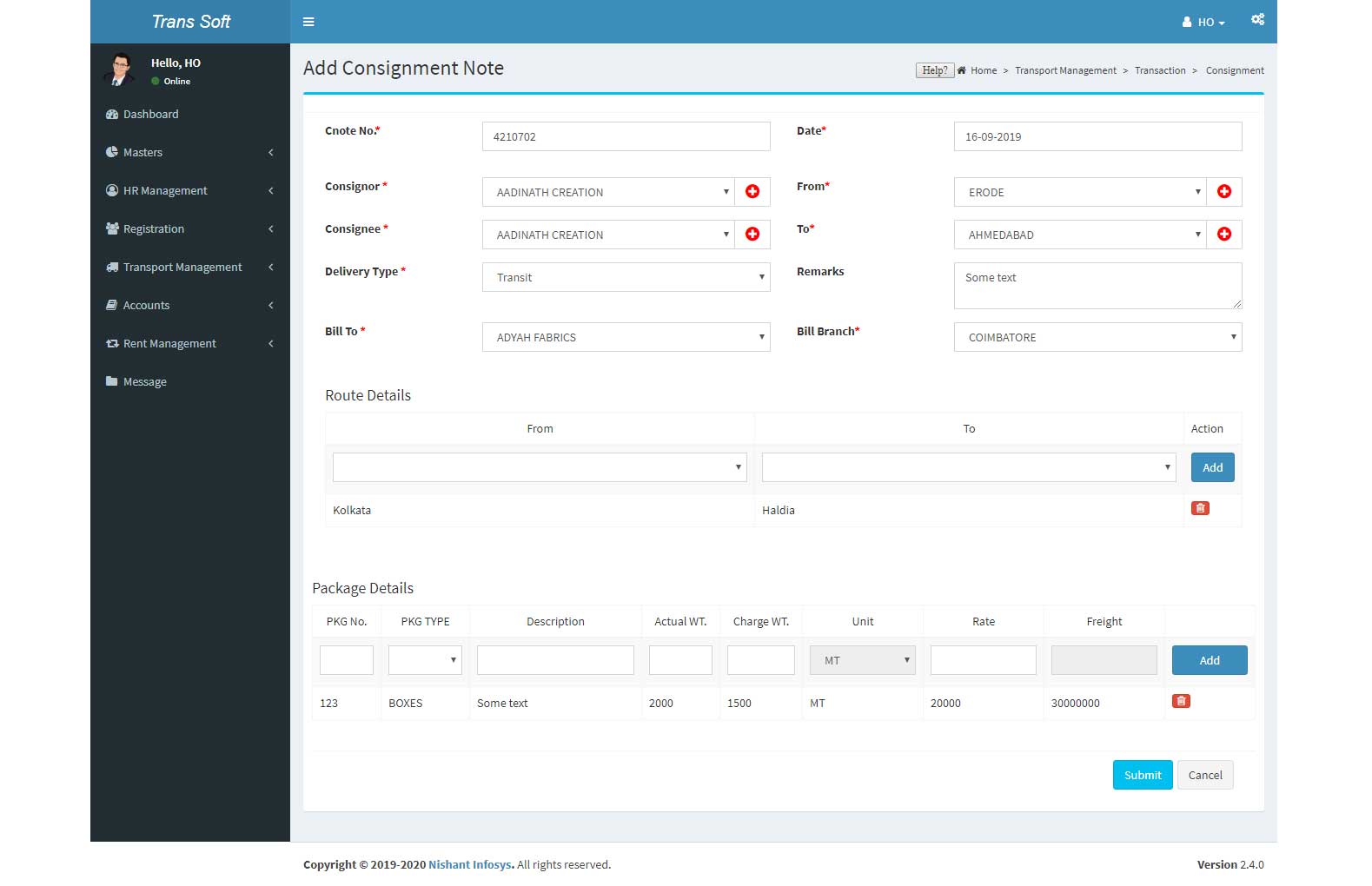Click the Submit button

click(1142, 775)
